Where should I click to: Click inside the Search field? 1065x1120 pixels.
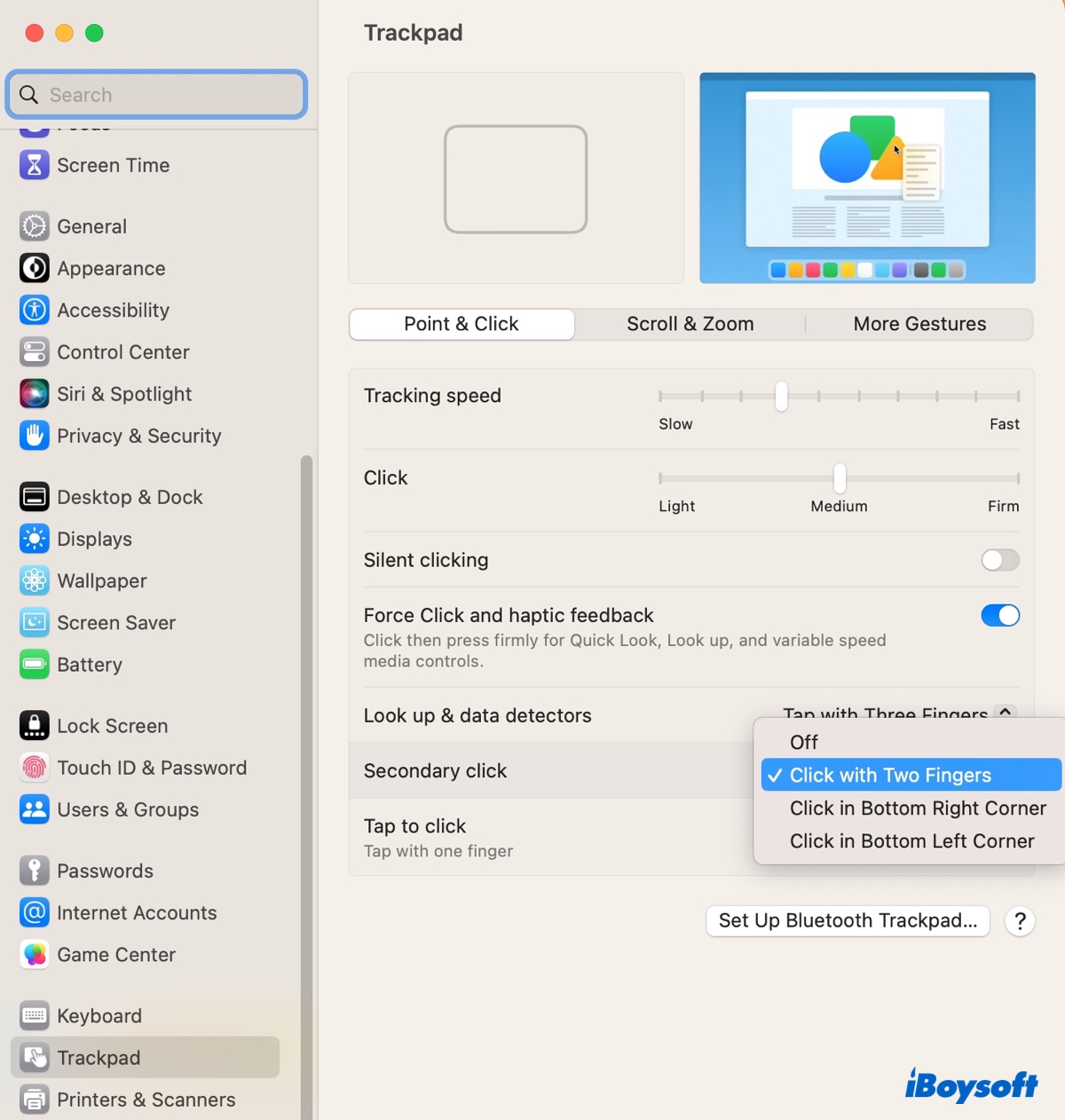coord(155,94)
